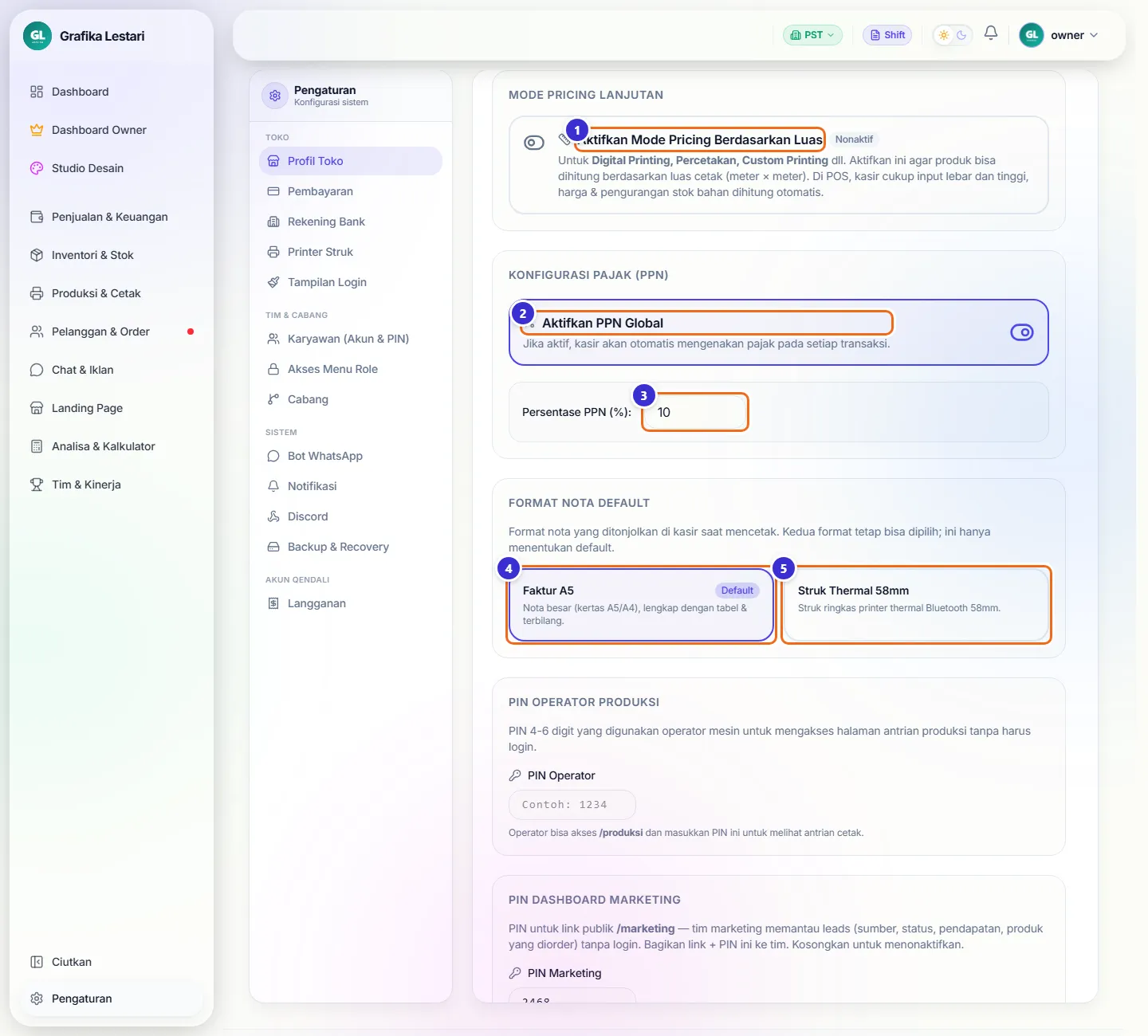Screen dimensions: 1148x1036
Task: Click the box icon for Inventori & Stok
Action: pyautogui.click(x=37, y=255)
